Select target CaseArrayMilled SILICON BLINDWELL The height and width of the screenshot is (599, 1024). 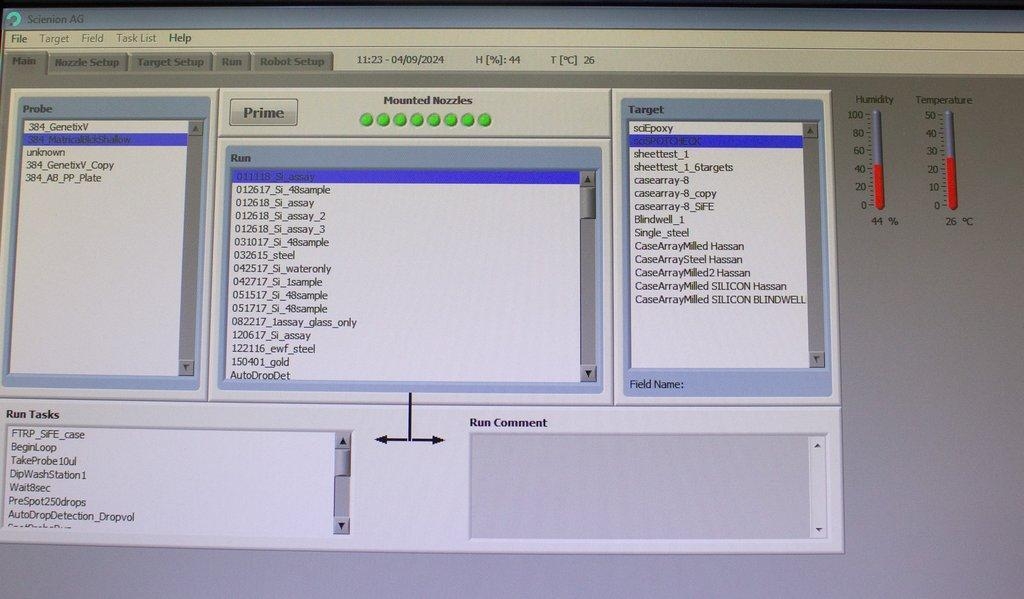point(720,299)
